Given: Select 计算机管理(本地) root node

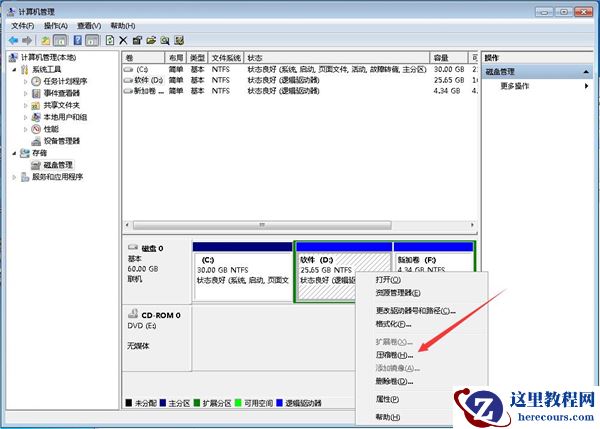Looking at the screenshot, I should pos(48,57).
